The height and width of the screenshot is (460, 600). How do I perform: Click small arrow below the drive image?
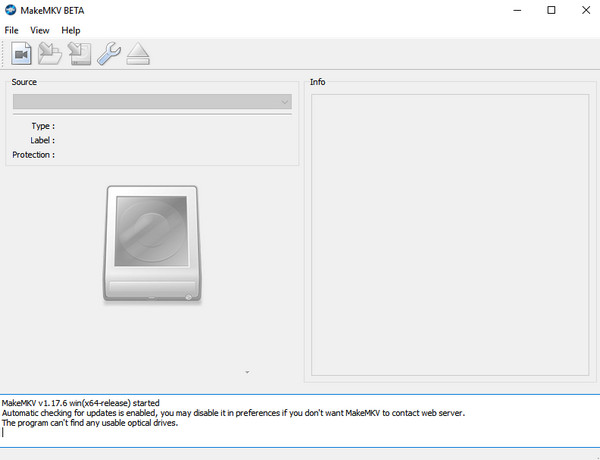coord(247,372)
